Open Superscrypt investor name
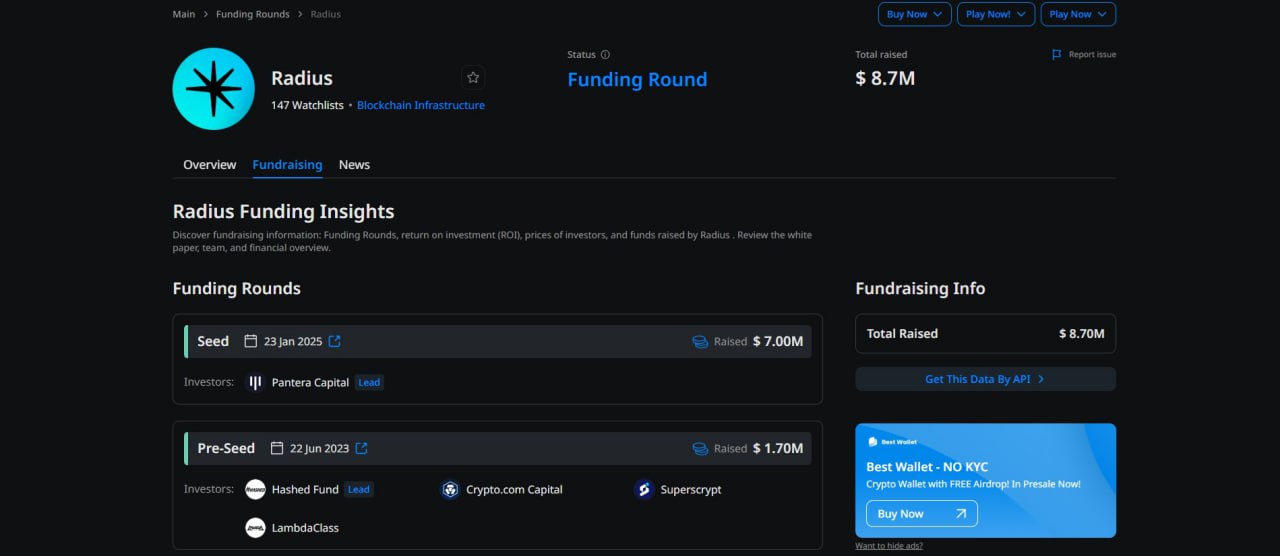 (x=691, y=489)
